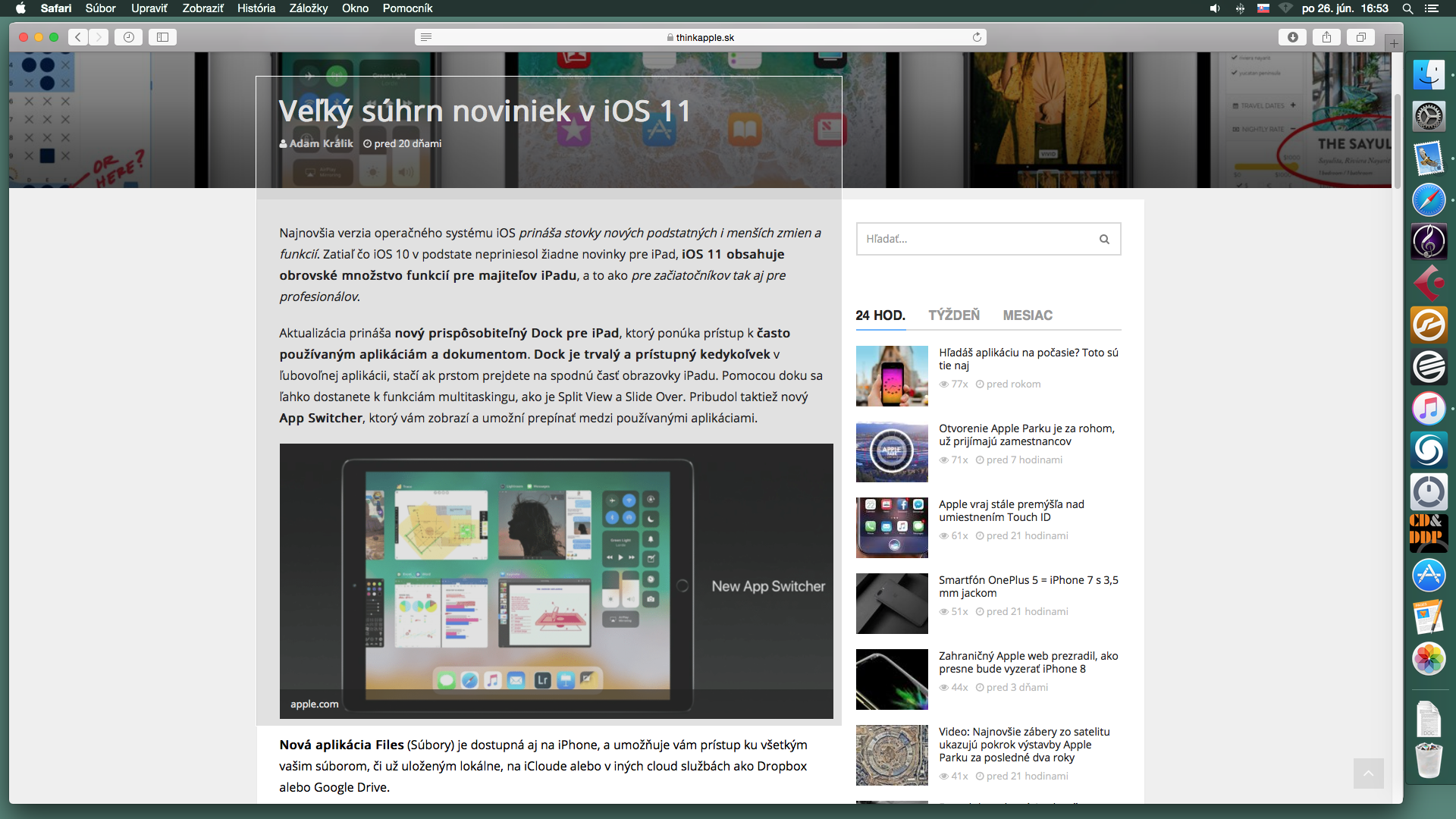Open the Trash in the Dock
The image size is (1456, 819).
(x=1429, y=760)
